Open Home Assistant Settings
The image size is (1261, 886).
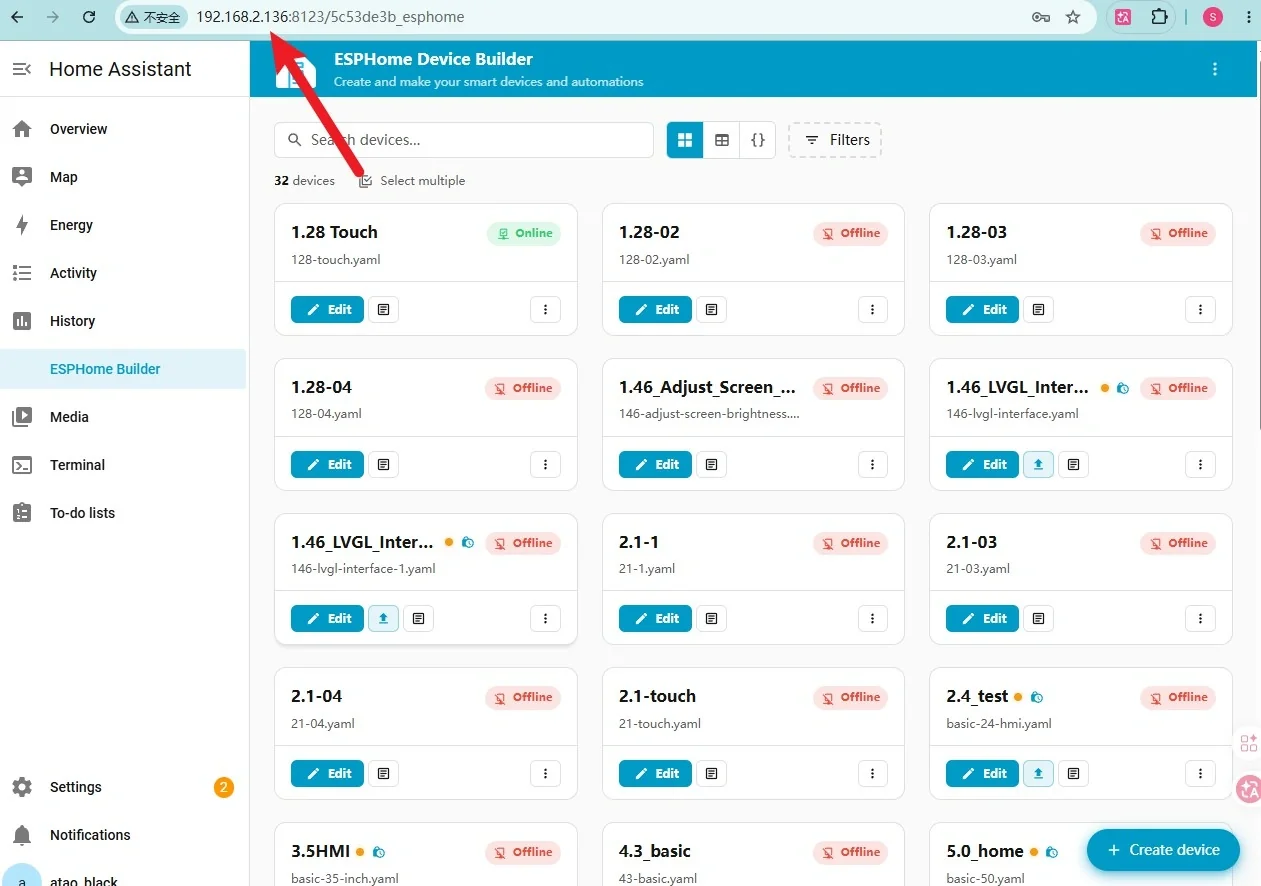(123, 787)
